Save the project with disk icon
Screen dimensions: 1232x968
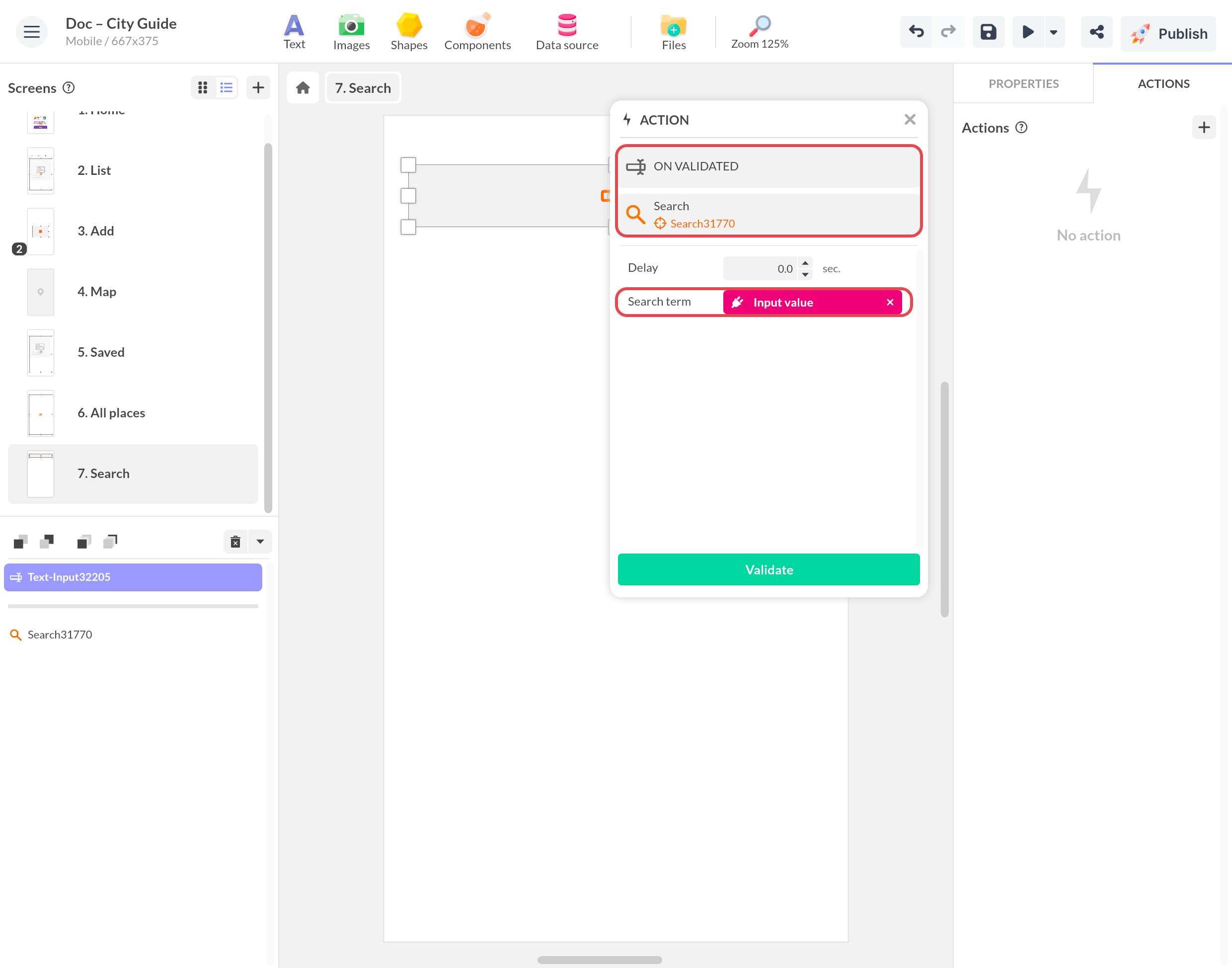click(989, 32)
